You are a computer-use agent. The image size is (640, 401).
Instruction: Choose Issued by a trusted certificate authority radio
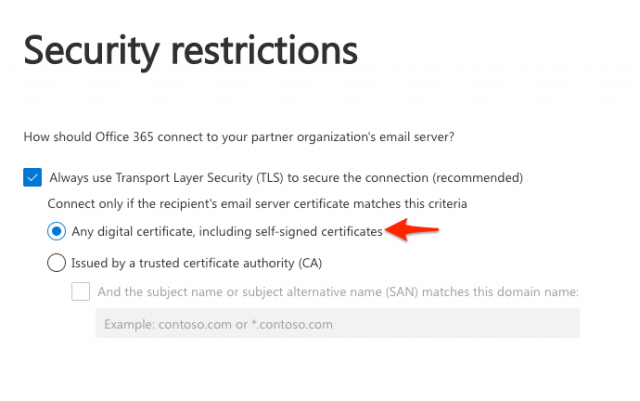[56, 263]
